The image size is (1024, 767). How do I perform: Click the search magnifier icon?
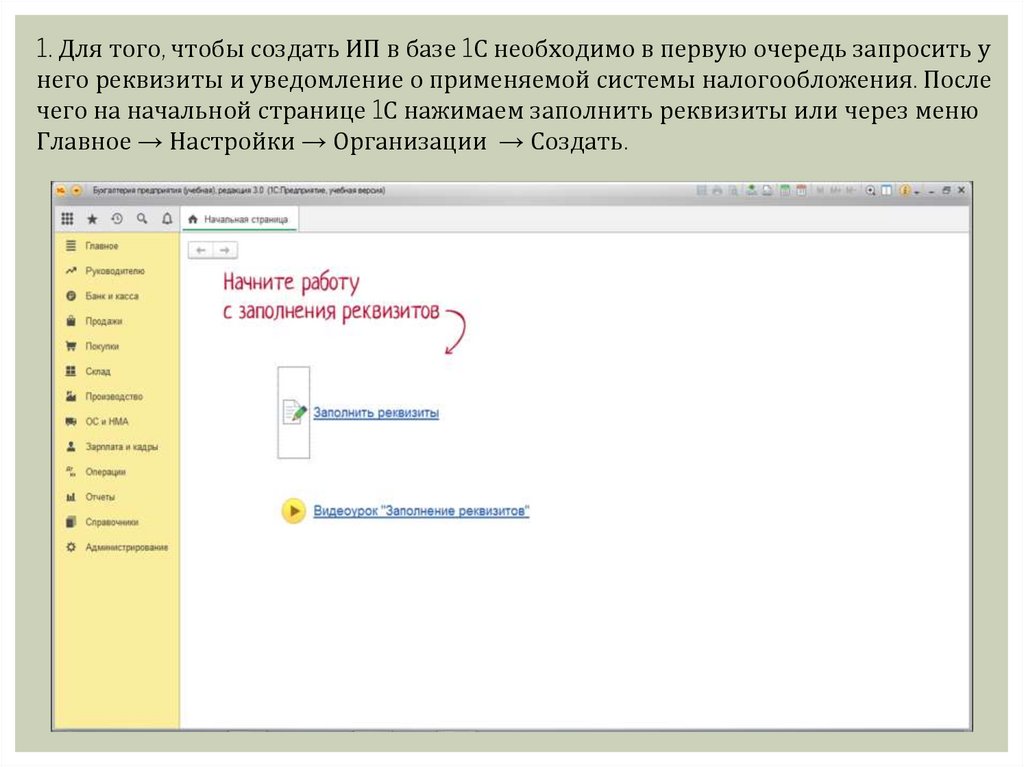[x=142, y=218]
